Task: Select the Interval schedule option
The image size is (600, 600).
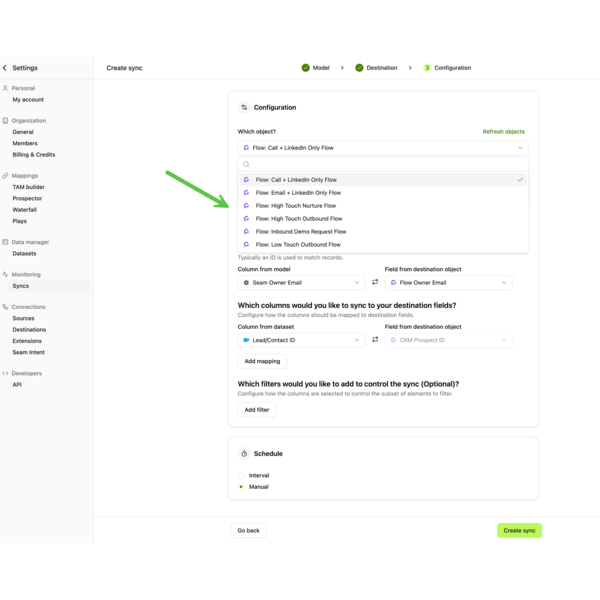Action: (242, 475)
